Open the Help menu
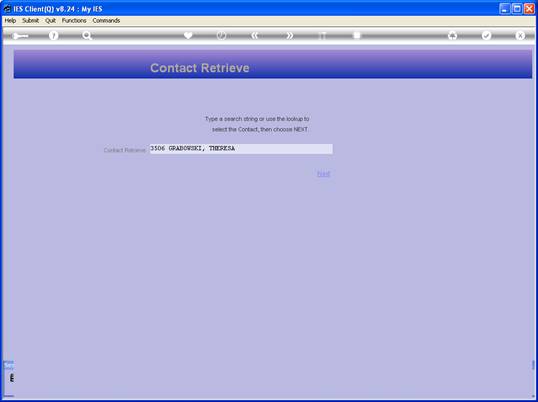The width and height of the screenshot is (538, 402). [x=10, y=21]
